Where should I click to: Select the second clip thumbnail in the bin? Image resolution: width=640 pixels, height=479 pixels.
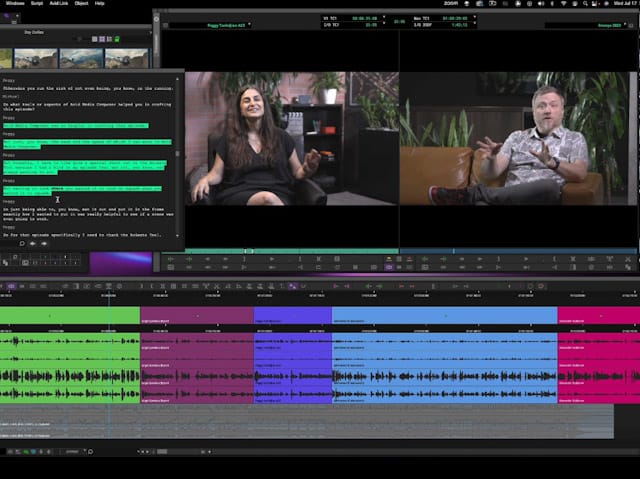[36, 58]
